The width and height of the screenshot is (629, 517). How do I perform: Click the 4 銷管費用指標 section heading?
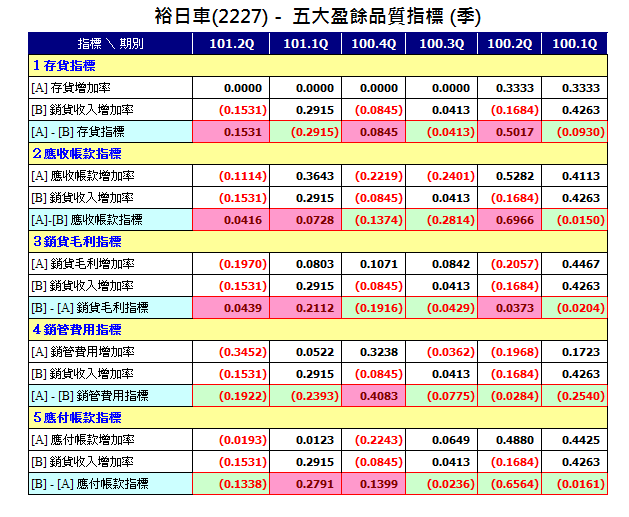click(77, 329)
